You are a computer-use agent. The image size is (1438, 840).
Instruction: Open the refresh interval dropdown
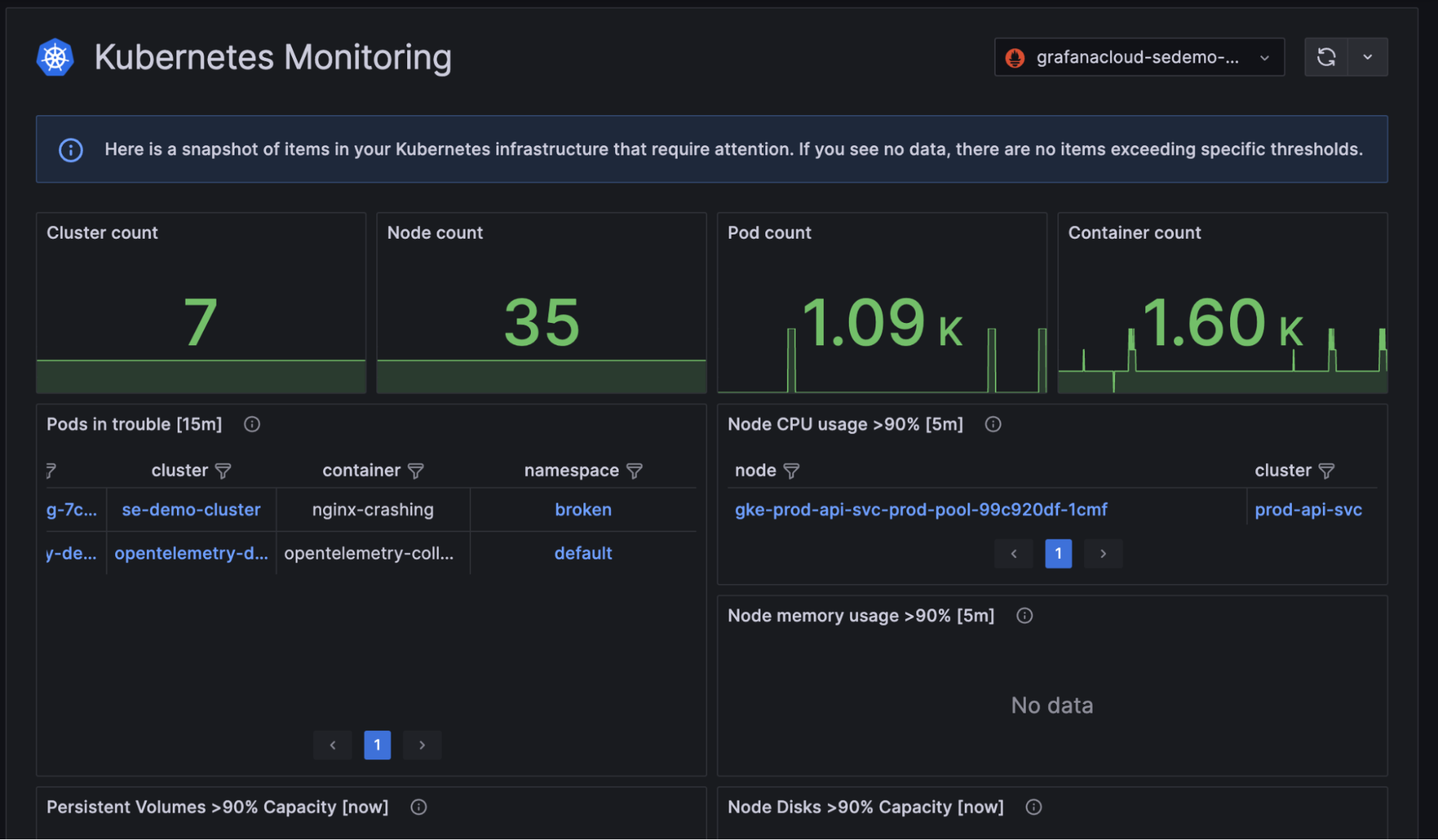tap(1368, 57)
